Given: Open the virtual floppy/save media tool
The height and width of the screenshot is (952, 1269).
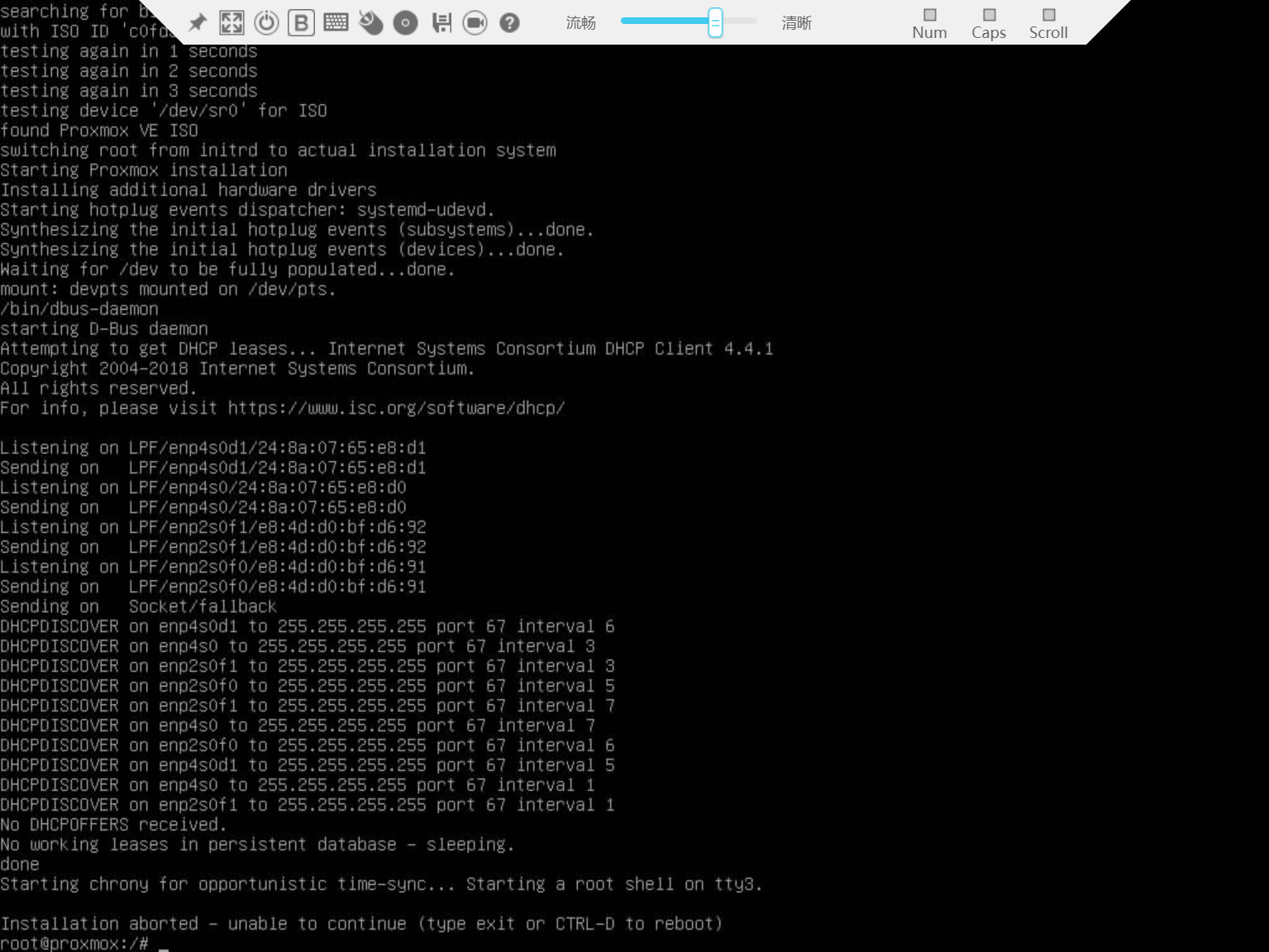Looking at the screenshot, I should coord(441,22).
